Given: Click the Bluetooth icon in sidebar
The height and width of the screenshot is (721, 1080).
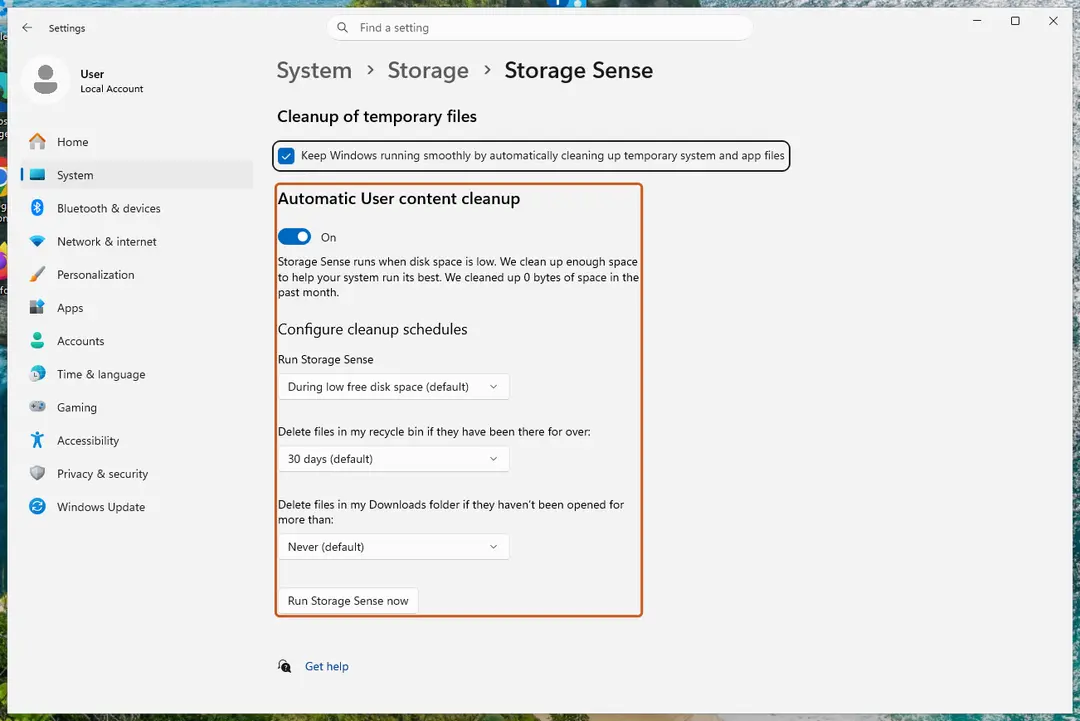Looking at the screenshot, I should (37, 208).
